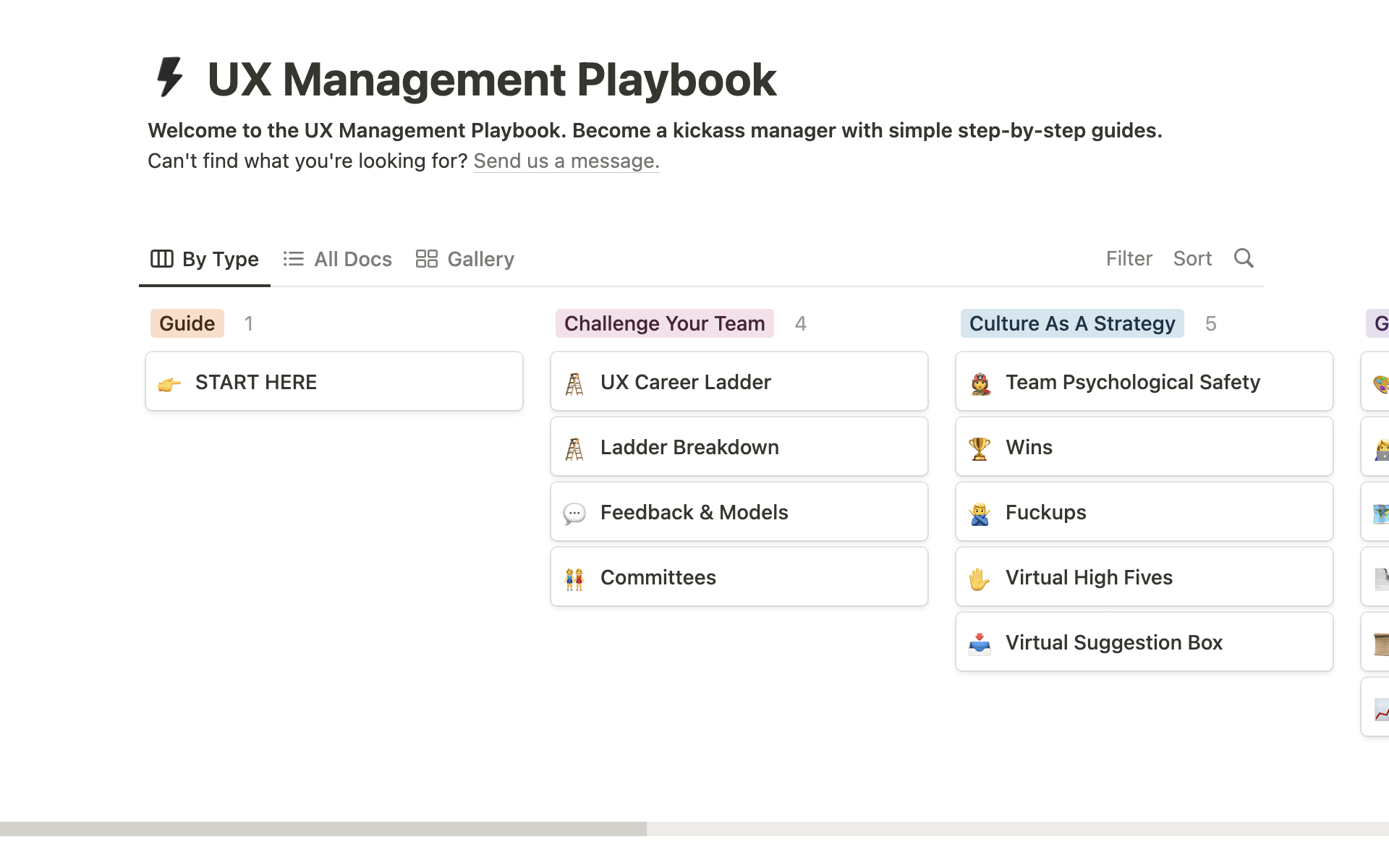Click the inbox tray icon on Virtual Suggestion Box

coord(980,643)
